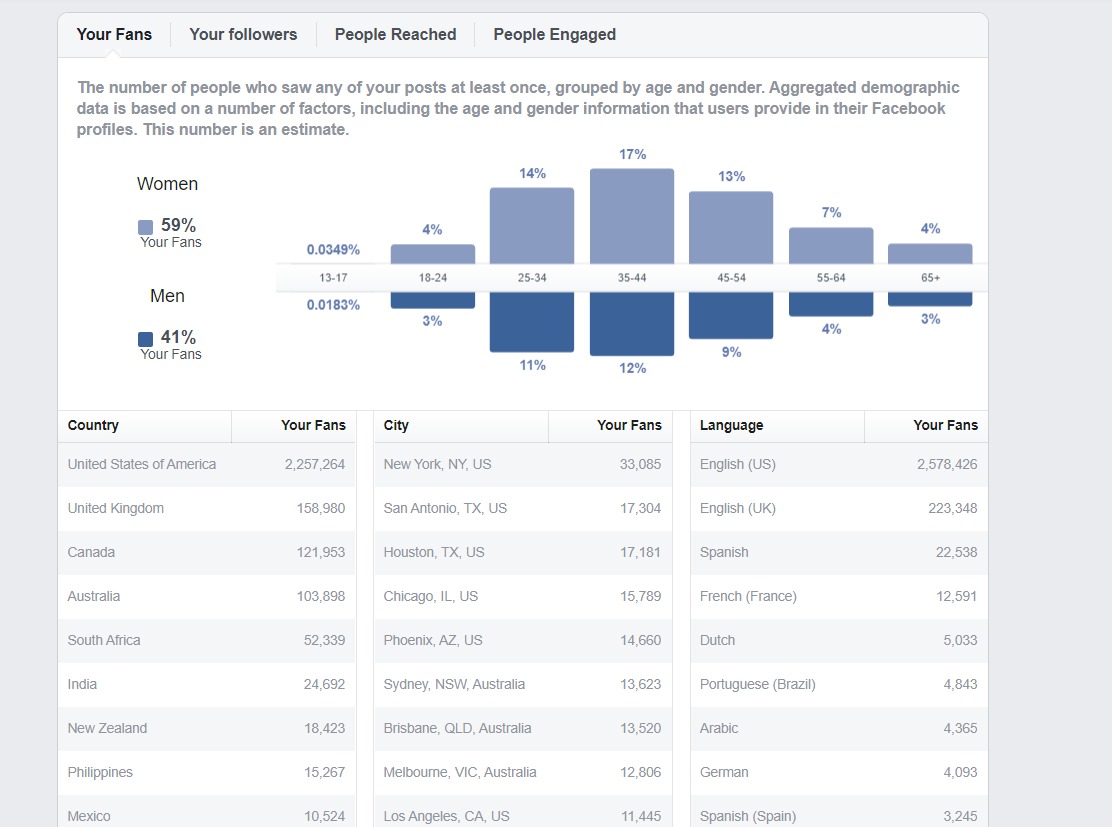Select the 9% men bar for 45-54
This screenshot has height=827, width=1112.
[731, 315]
